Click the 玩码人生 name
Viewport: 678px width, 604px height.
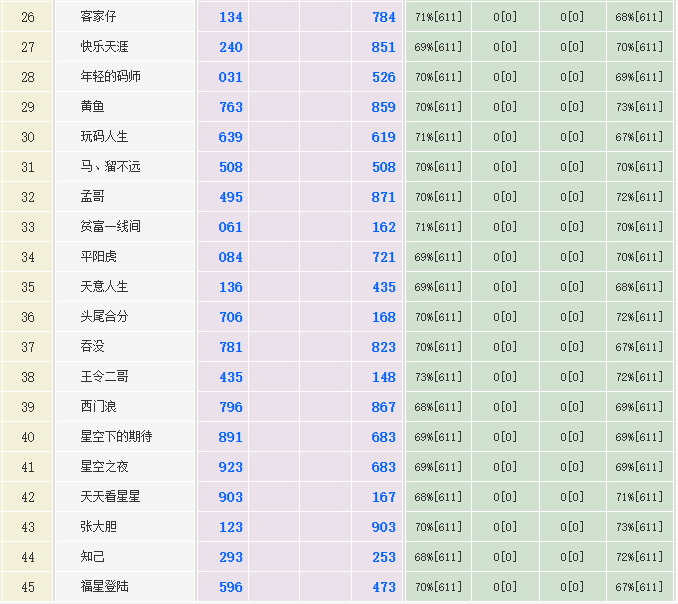[x=104, y=137]
